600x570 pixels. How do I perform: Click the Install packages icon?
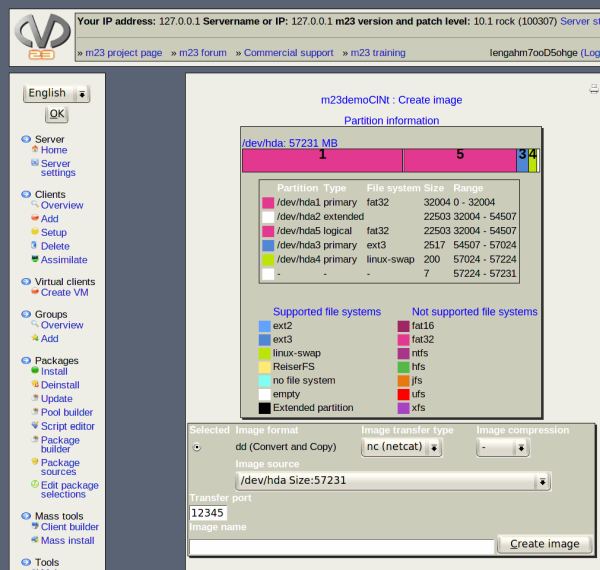[35, 371]
